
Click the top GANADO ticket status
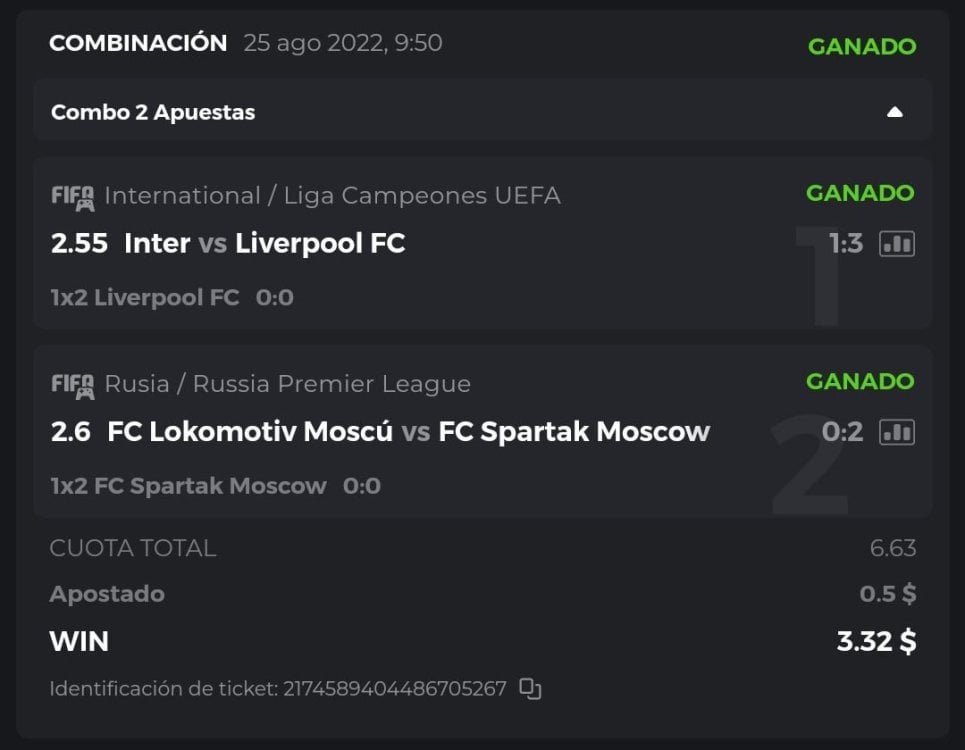862,46
